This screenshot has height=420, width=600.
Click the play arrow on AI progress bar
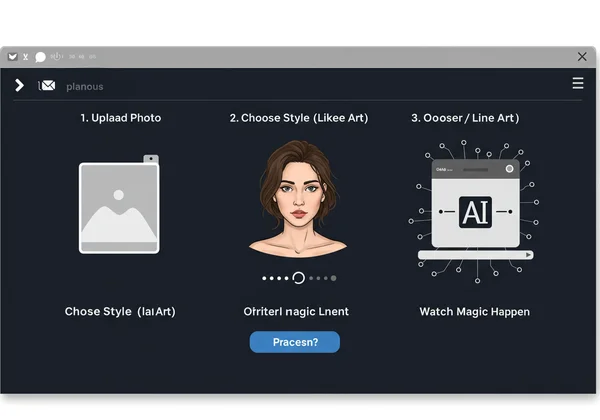[x=528, y=255]
